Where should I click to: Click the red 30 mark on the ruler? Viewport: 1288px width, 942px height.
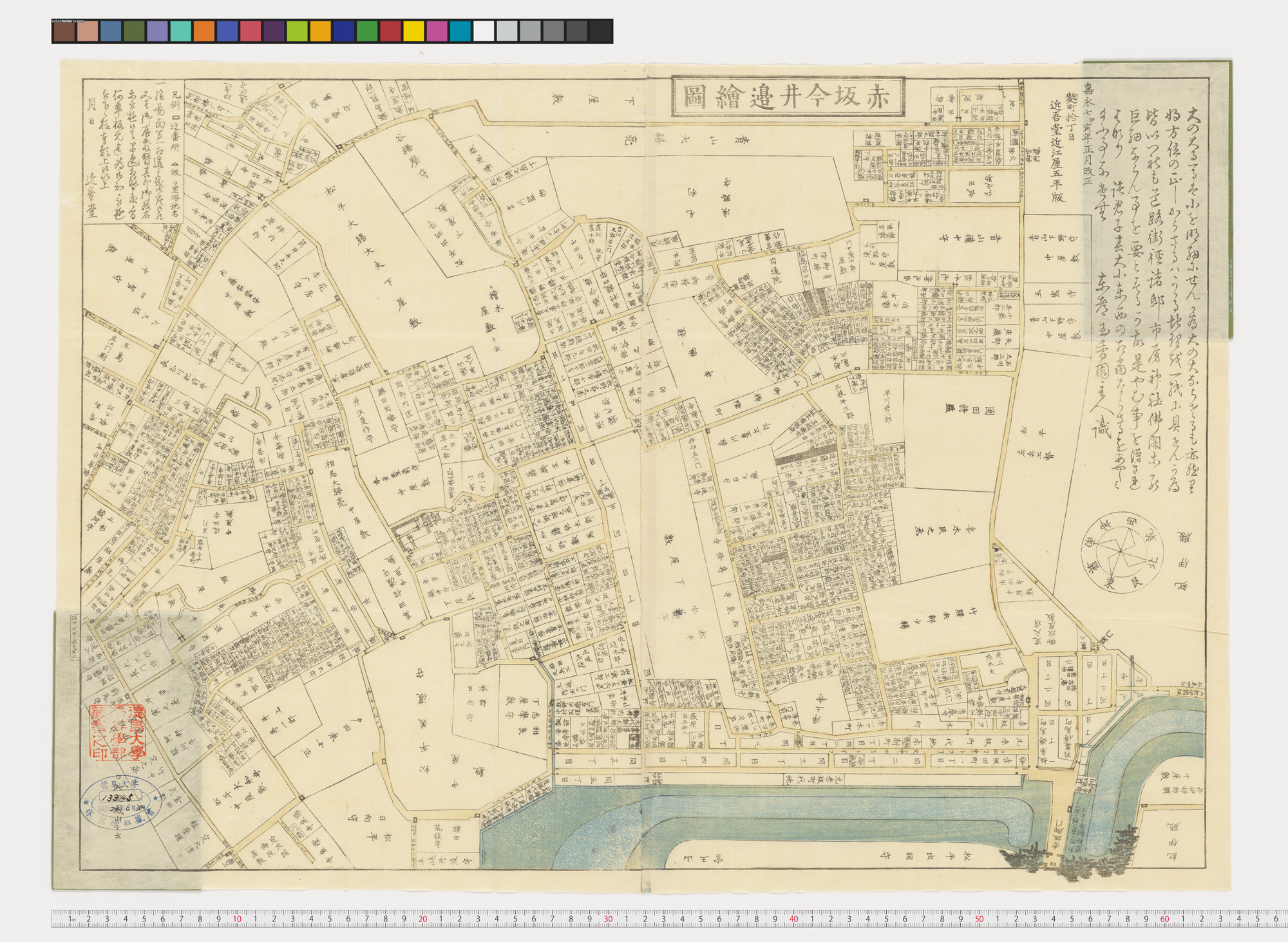[x=608, y=919]
